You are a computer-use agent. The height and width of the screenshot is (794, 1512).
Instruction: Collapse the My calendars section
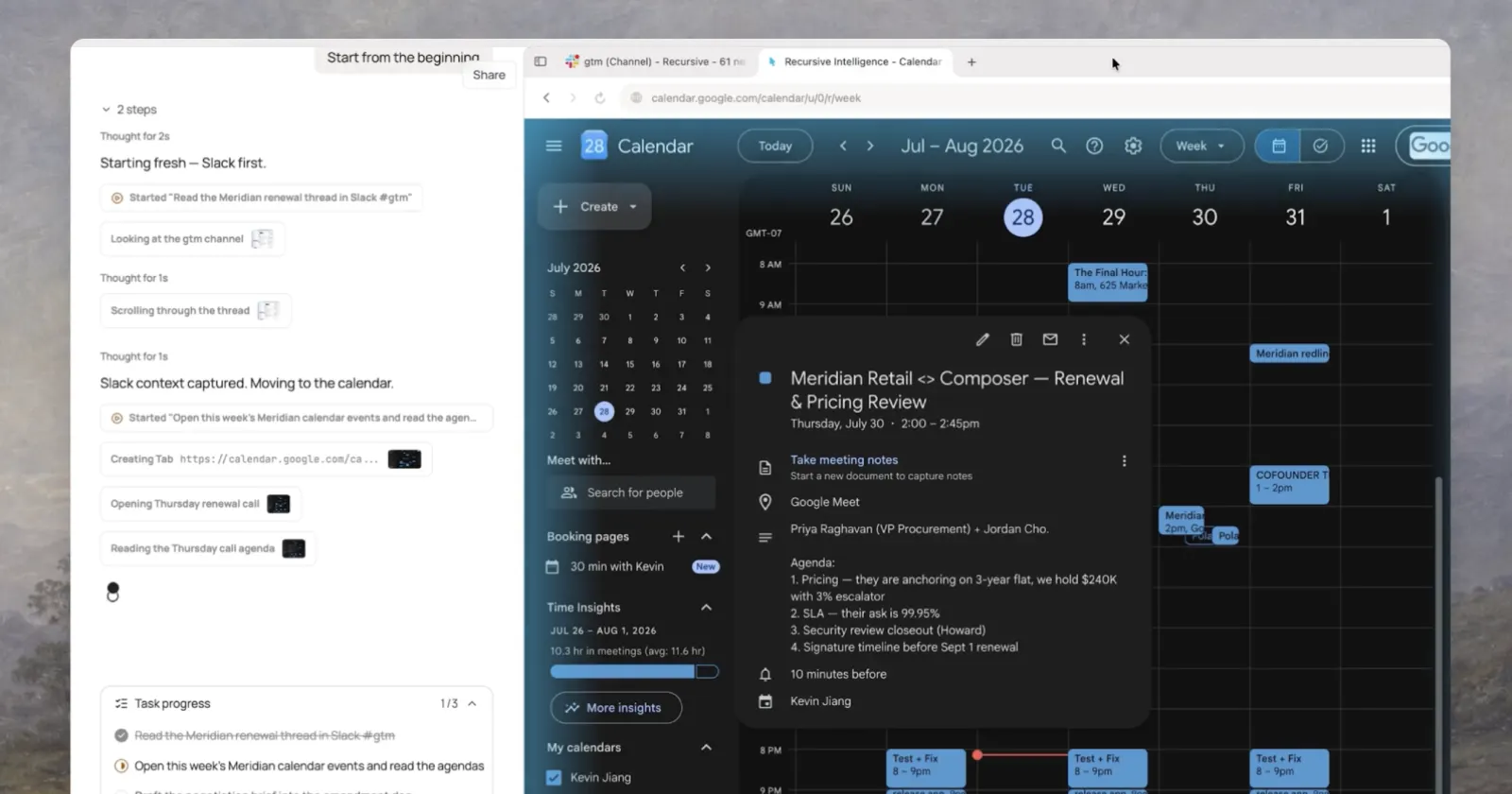[x=706, y=747]
